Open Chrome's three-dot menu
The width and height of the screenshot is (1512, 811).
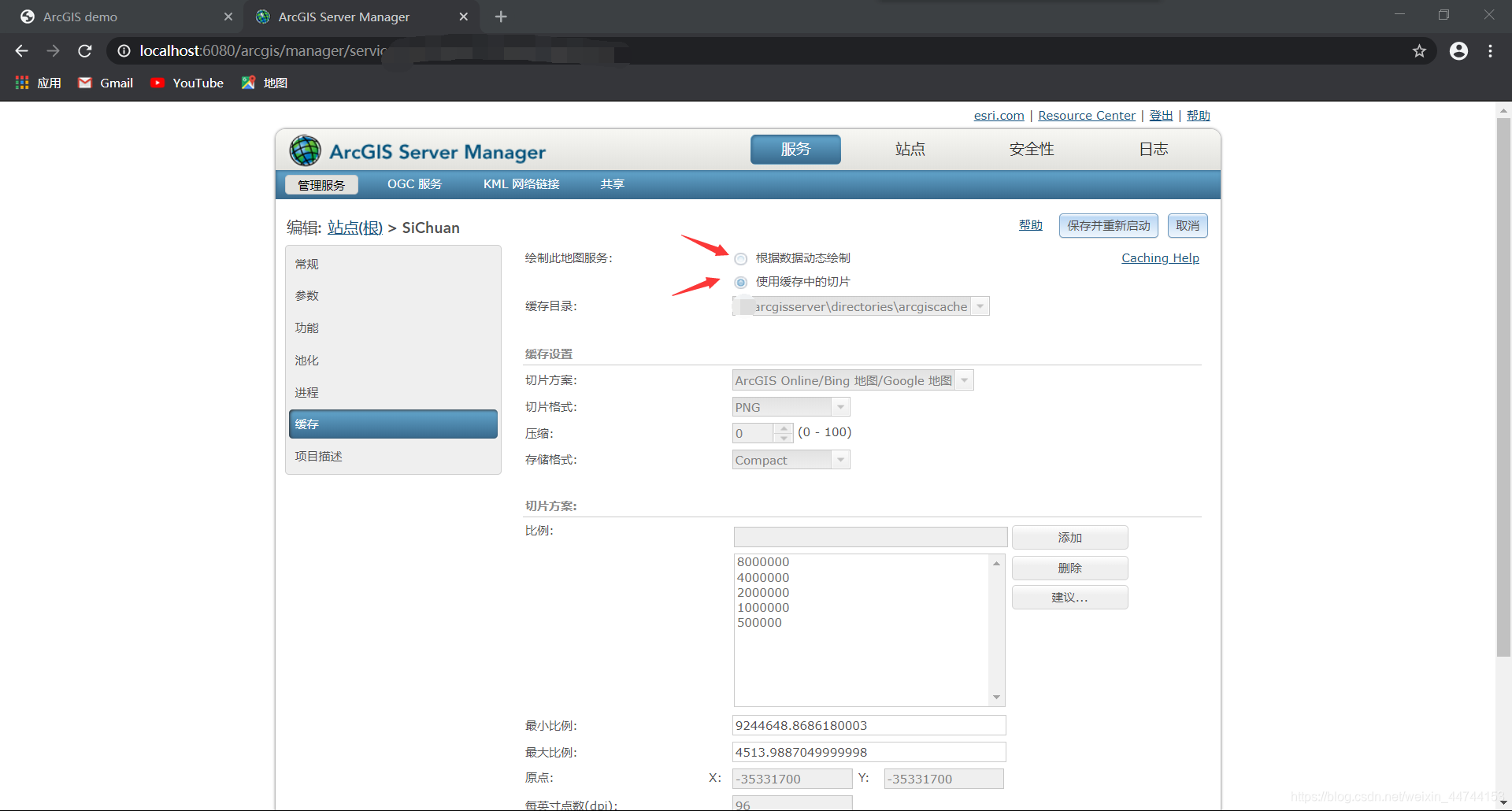[1490, 51]
